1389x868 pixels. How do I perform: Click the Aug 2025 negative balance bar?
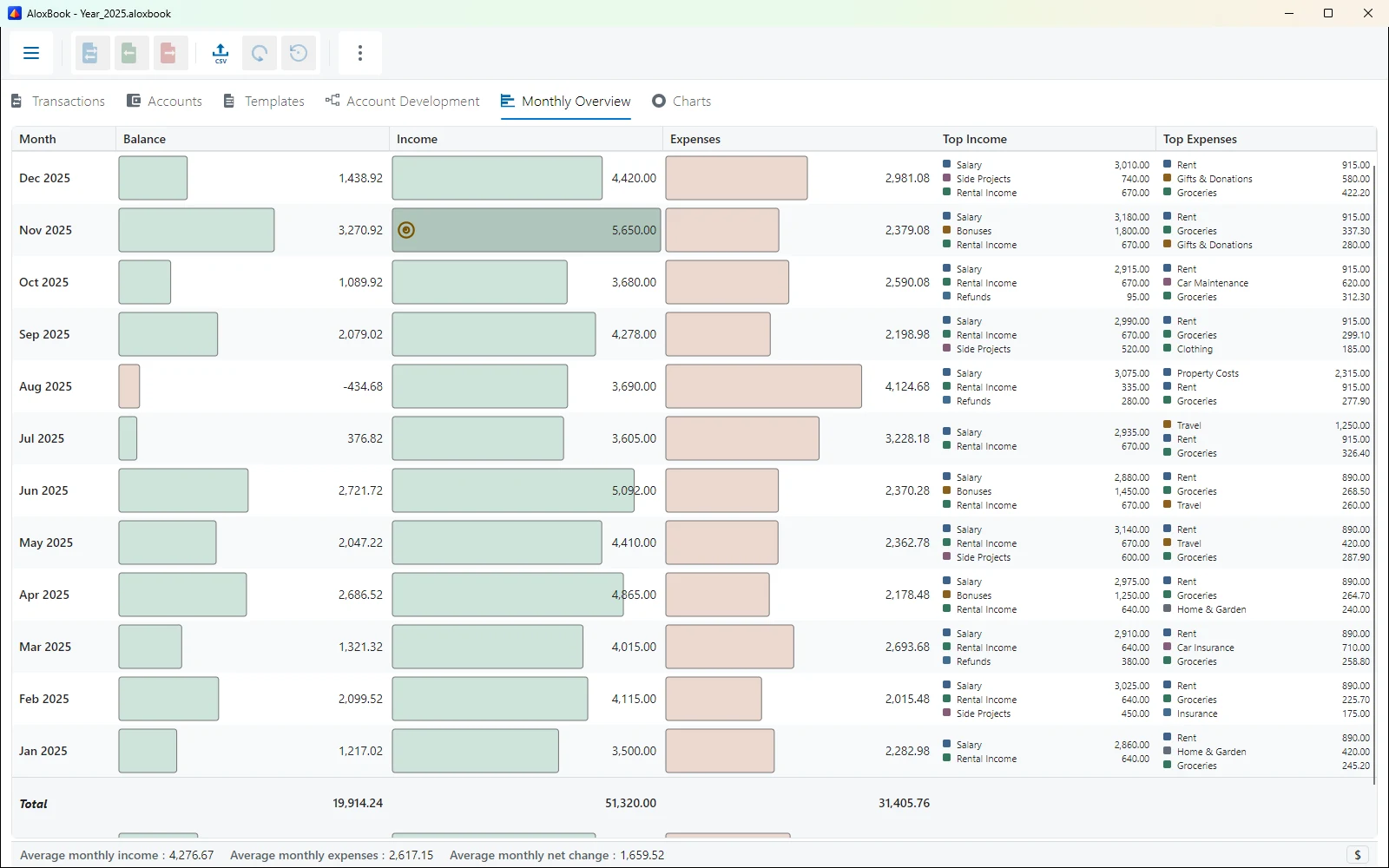[x=129, y=386]
